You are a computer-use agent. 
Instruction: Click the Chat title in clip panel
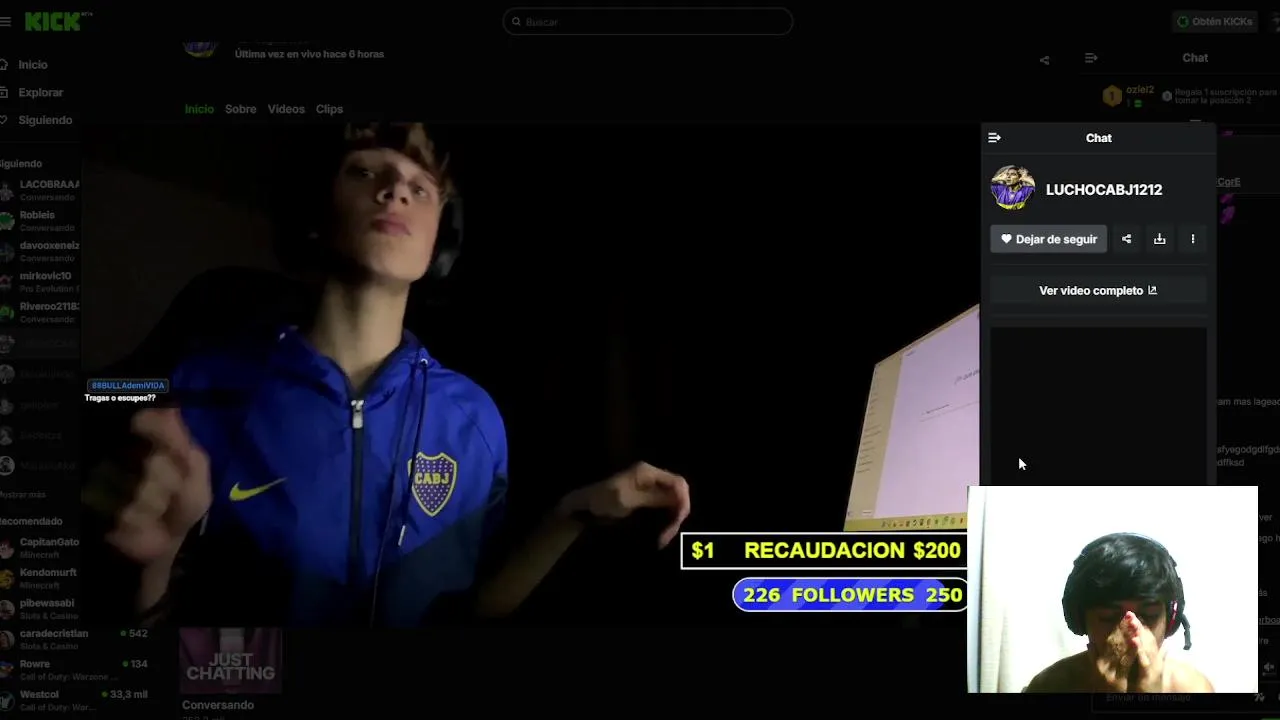(x=1099, y=138)
